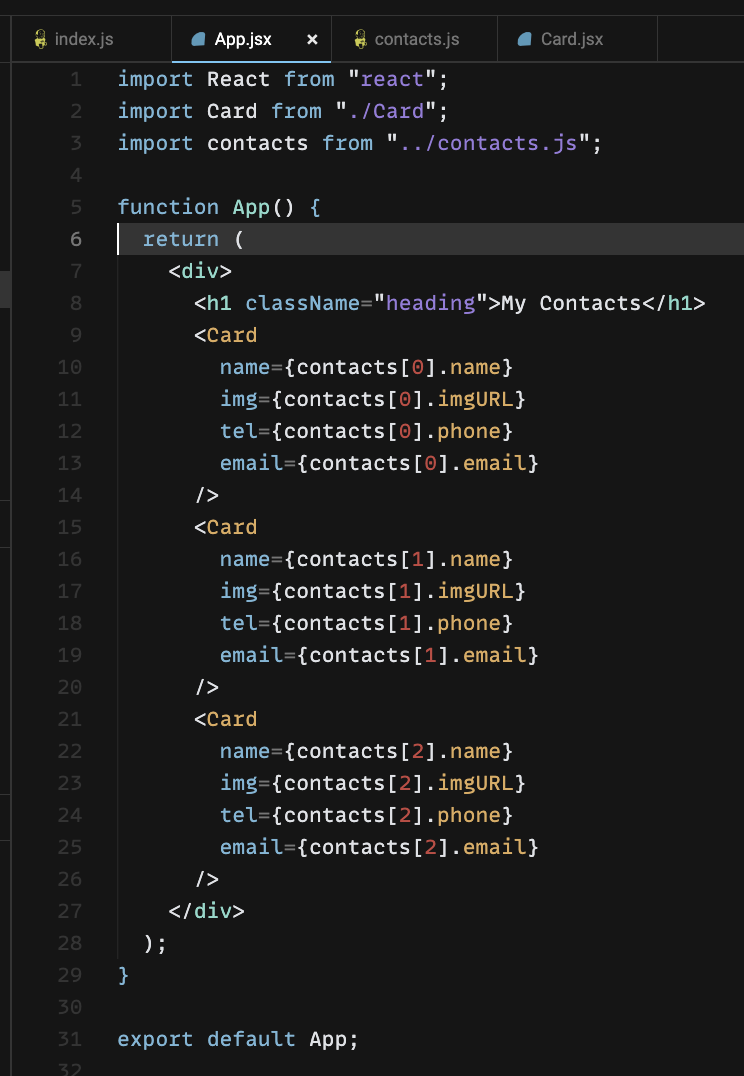Click the Card.jsx file icon
The width and height of the screenshot is (744, 1076).
coord(525,39)
